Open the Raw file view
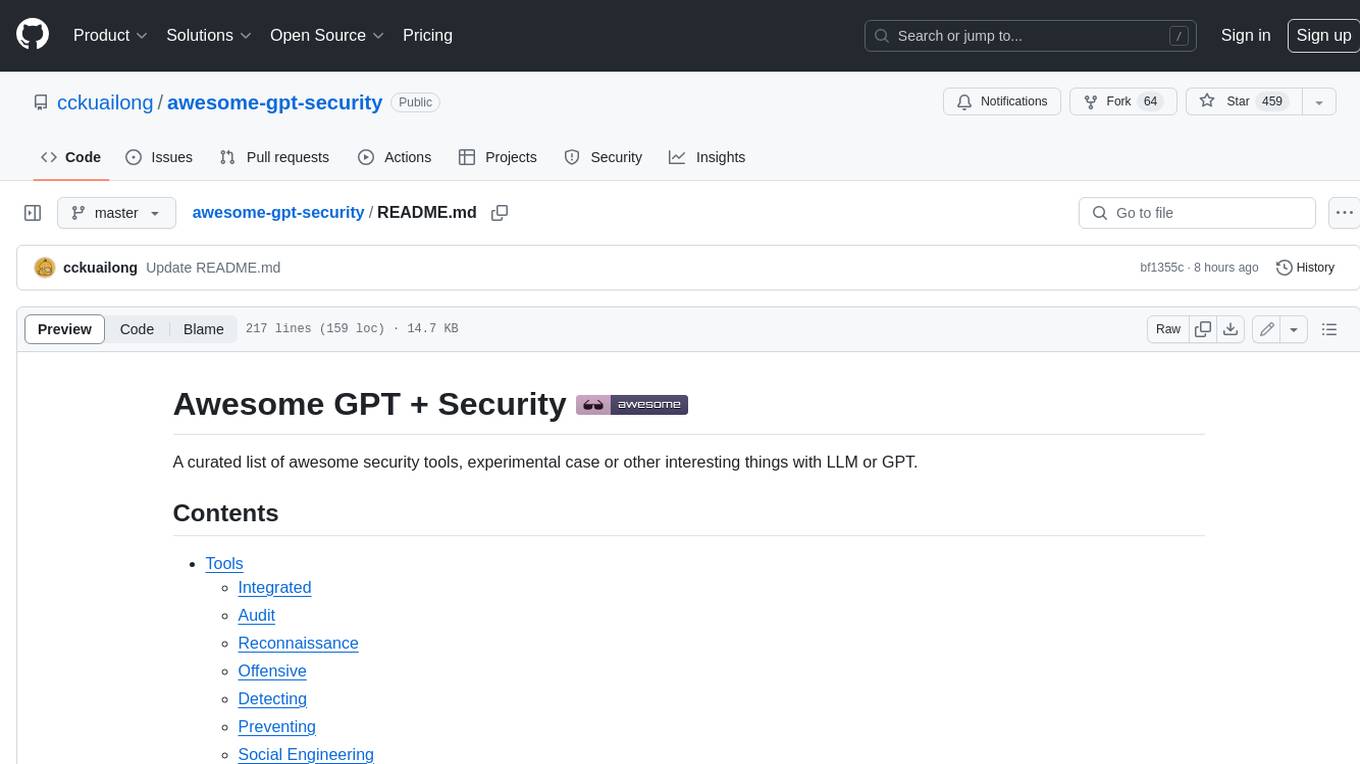Screen dimensions: 1360x764 coord(1168,329)
